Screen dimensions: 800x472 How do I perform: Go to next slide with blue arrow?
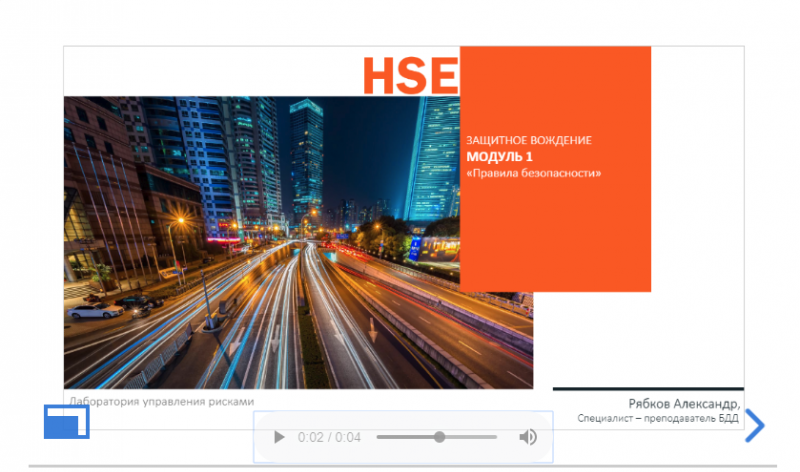coord(755,425)
